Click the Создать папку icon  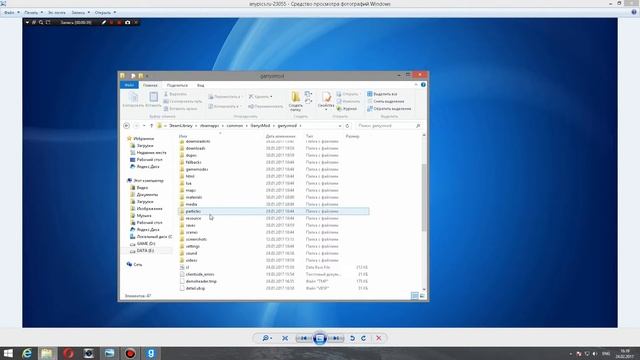[296, 101]
